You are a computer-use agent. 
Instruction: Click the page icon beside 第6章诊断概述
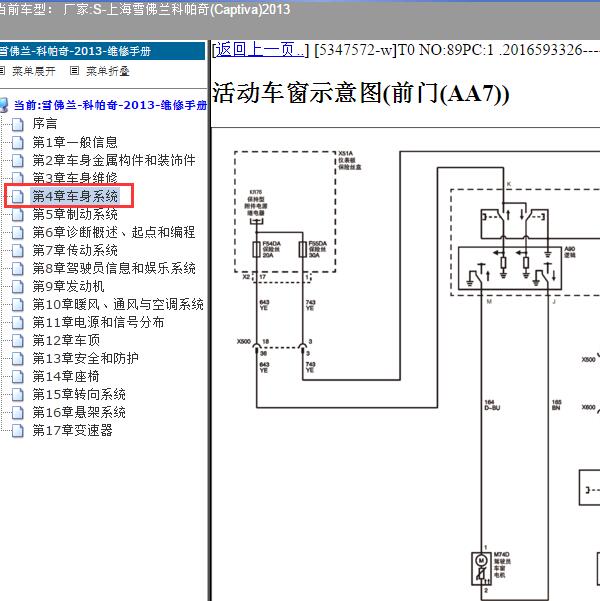(x=17, y=232)
